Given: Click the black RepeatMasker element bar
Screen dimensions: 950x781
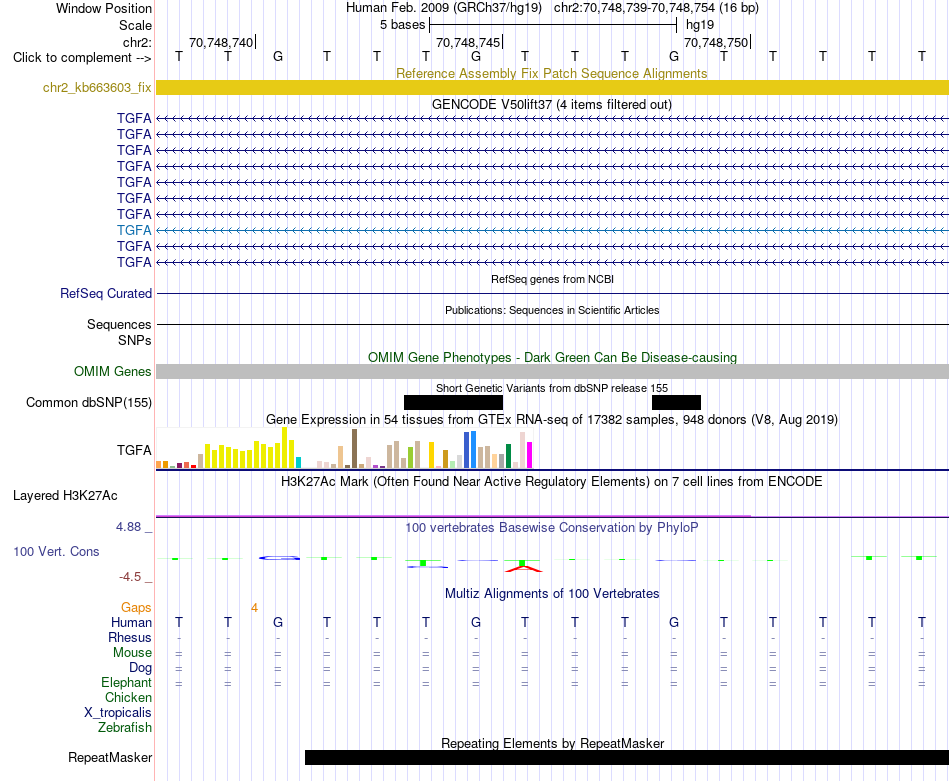Looking at the screenshot, I should pyautogui.click(x=626, y=757).
